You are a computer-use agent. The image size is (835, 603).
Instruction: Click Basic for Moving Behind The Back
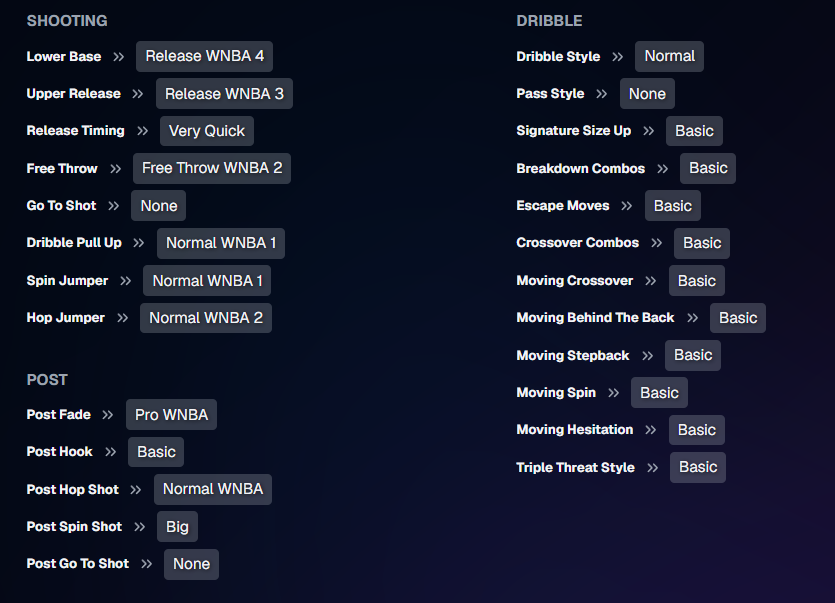click(738, 318)
